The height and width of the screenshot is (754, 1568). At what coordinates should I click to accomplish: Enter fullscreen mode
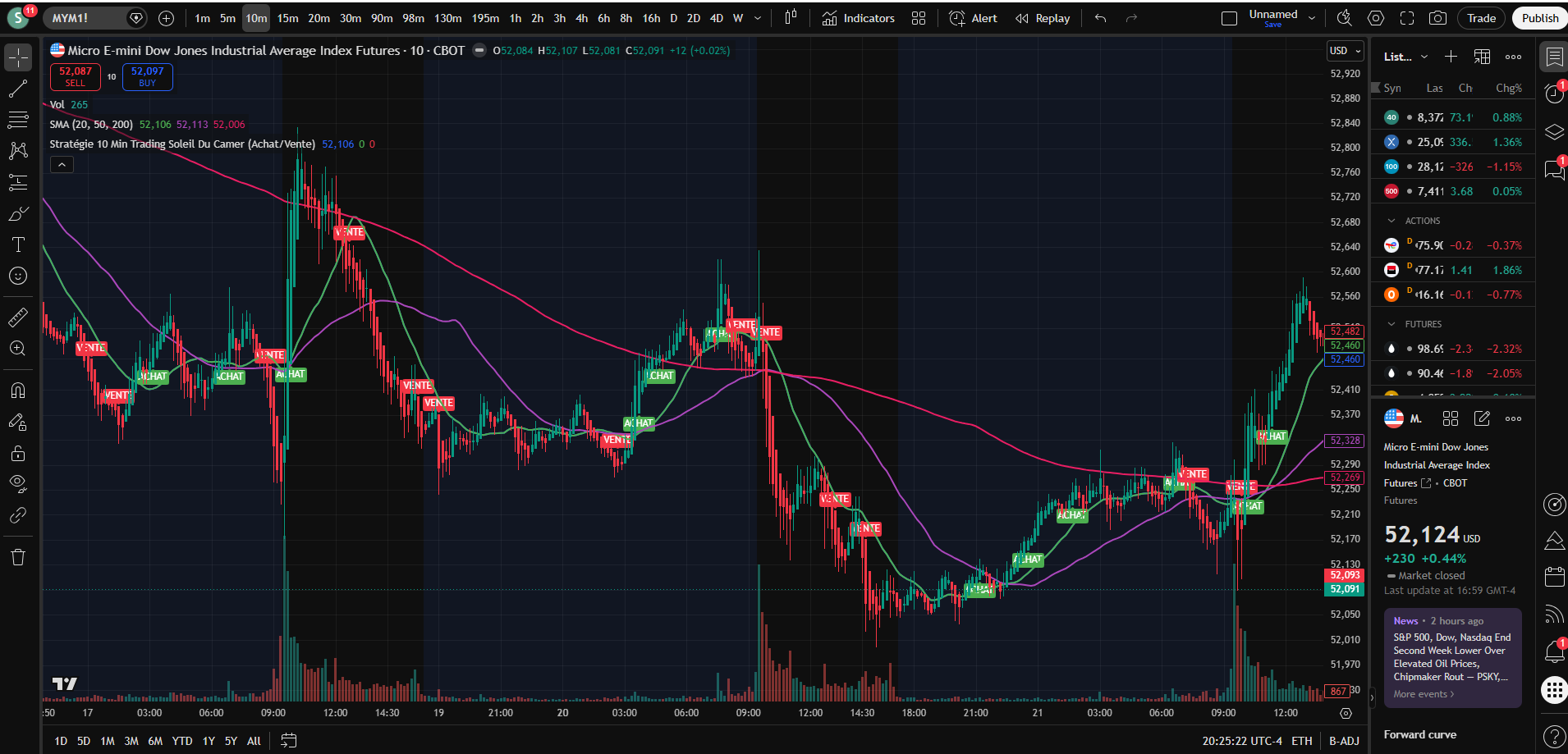(1407, 18)
